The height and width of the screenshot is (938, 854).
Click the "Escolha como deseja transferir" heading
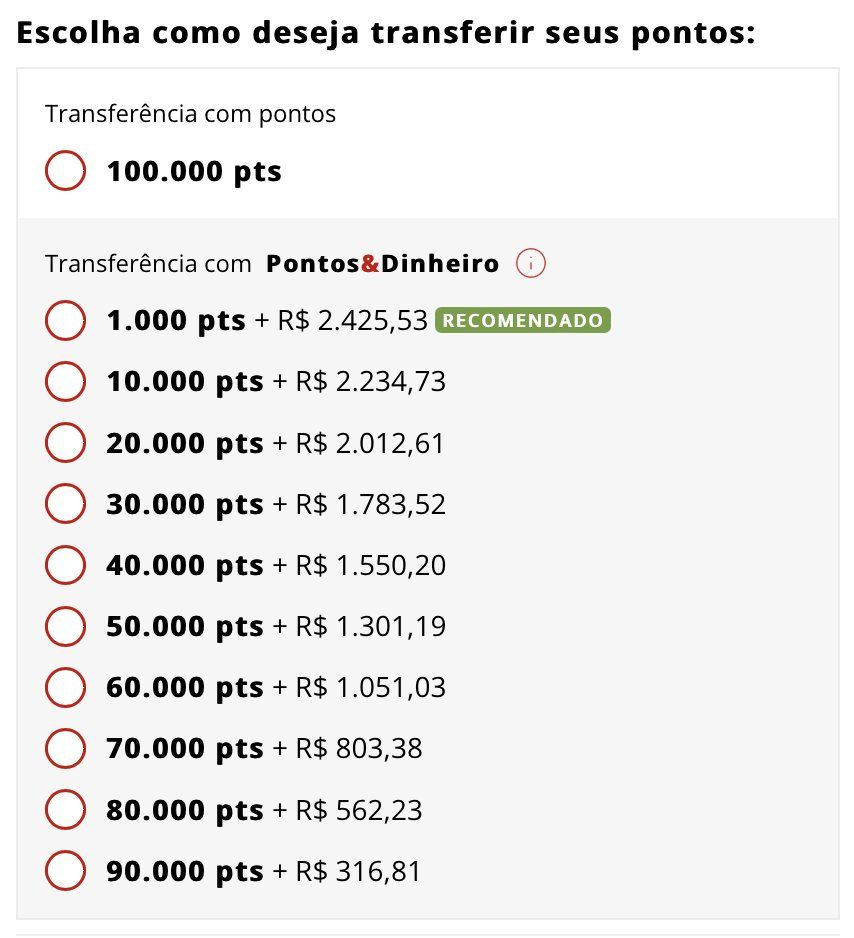385,32
